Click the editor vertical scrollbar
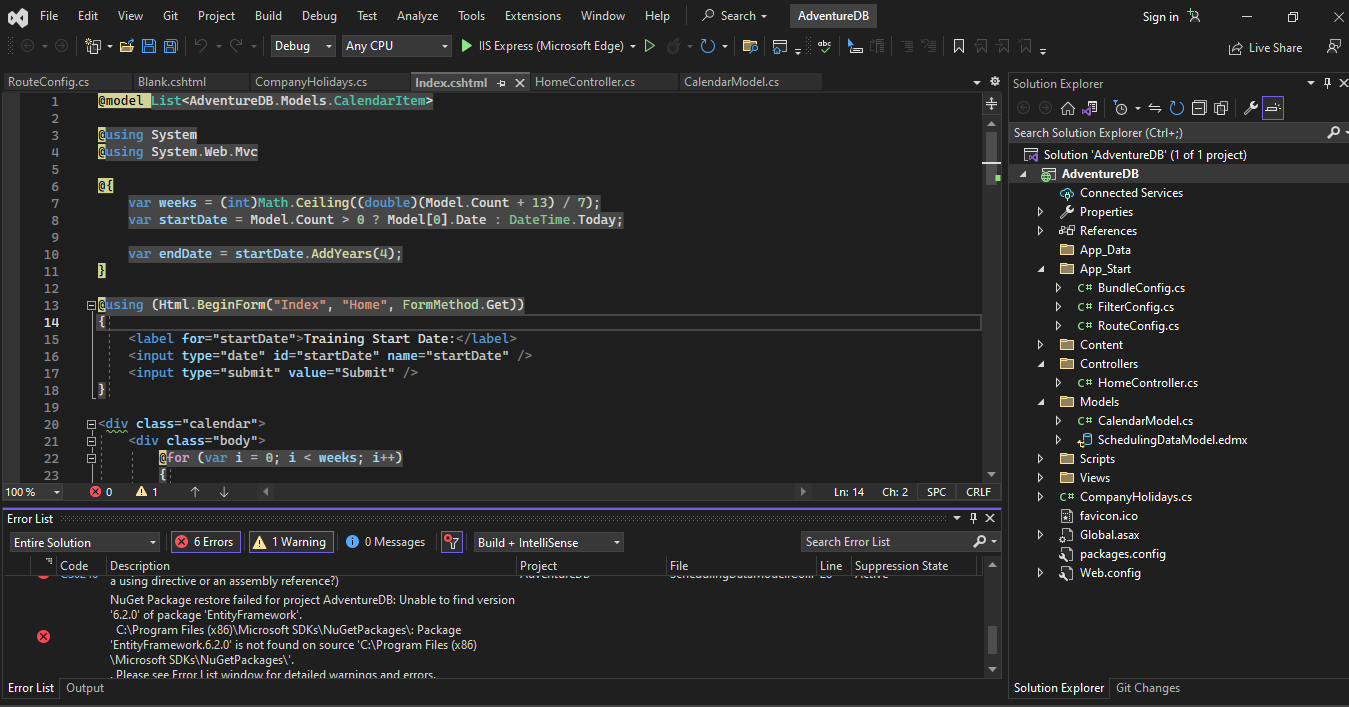Viewport: 1349px width, 707px height. [992, 300]
